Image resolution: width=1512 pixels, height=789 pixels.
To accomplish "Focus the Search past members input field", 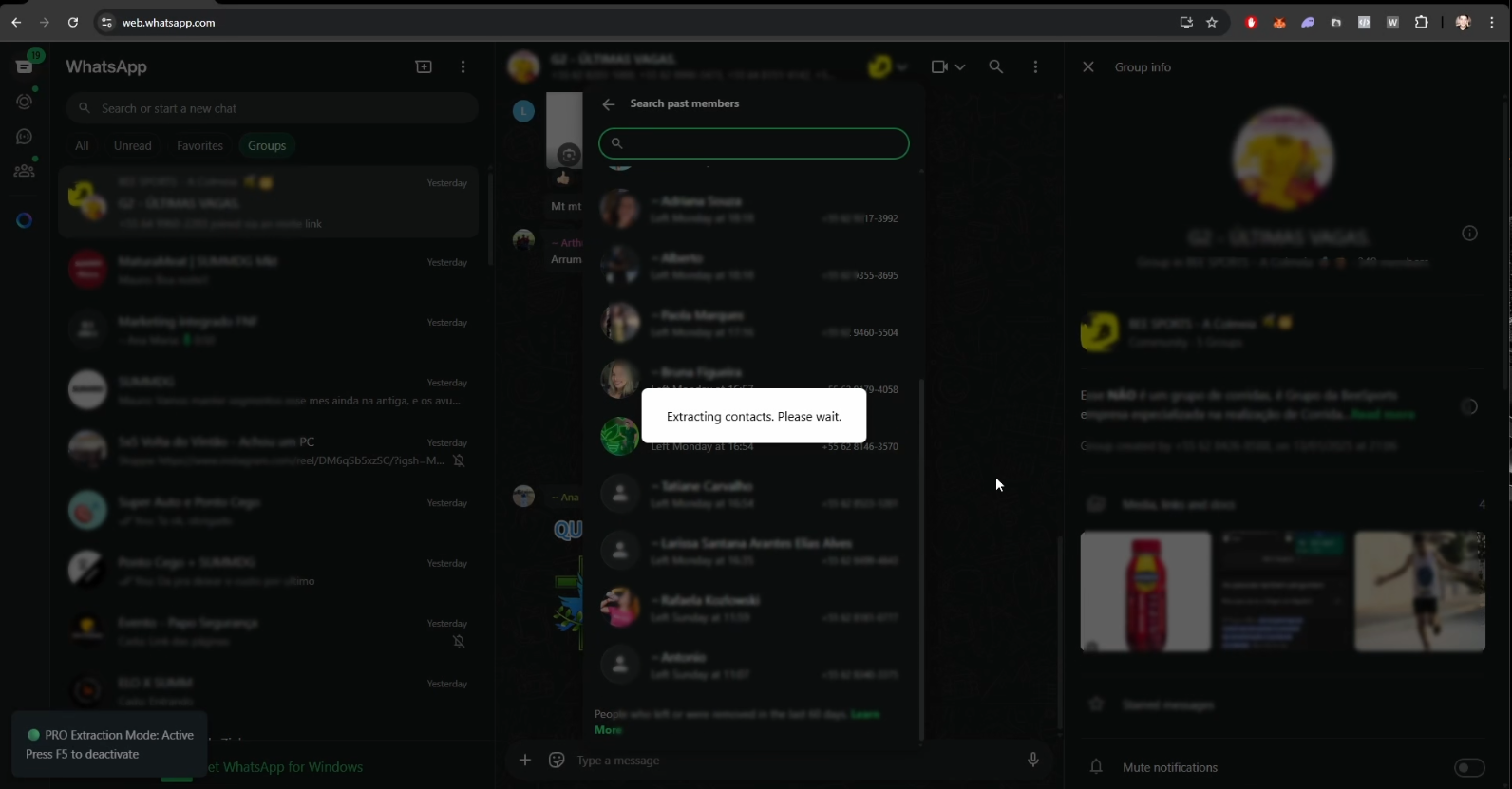I will tap(753, 143).
